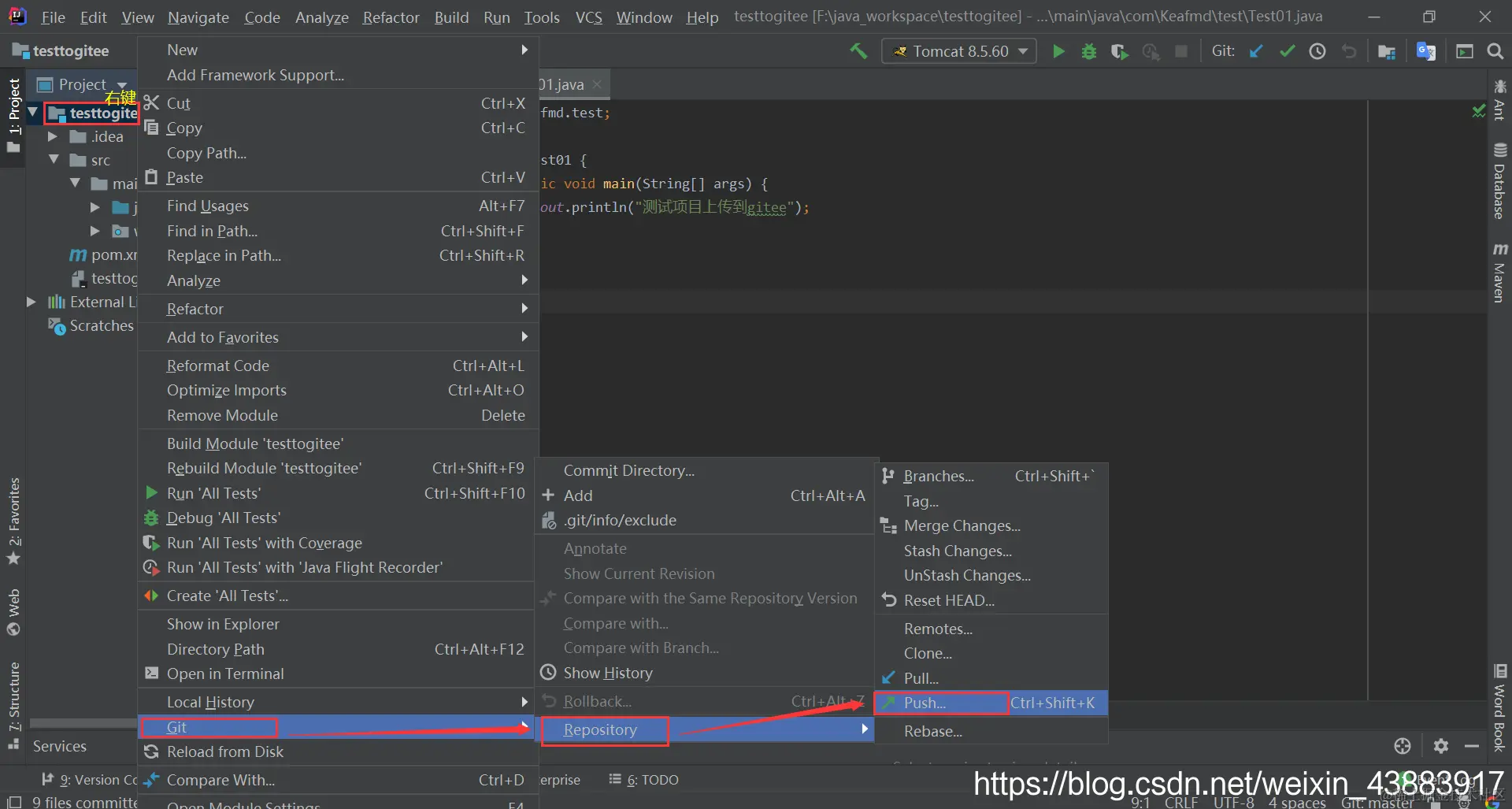Close the Test01.java editor tab

pyautogui.click(x=597, y=84)
